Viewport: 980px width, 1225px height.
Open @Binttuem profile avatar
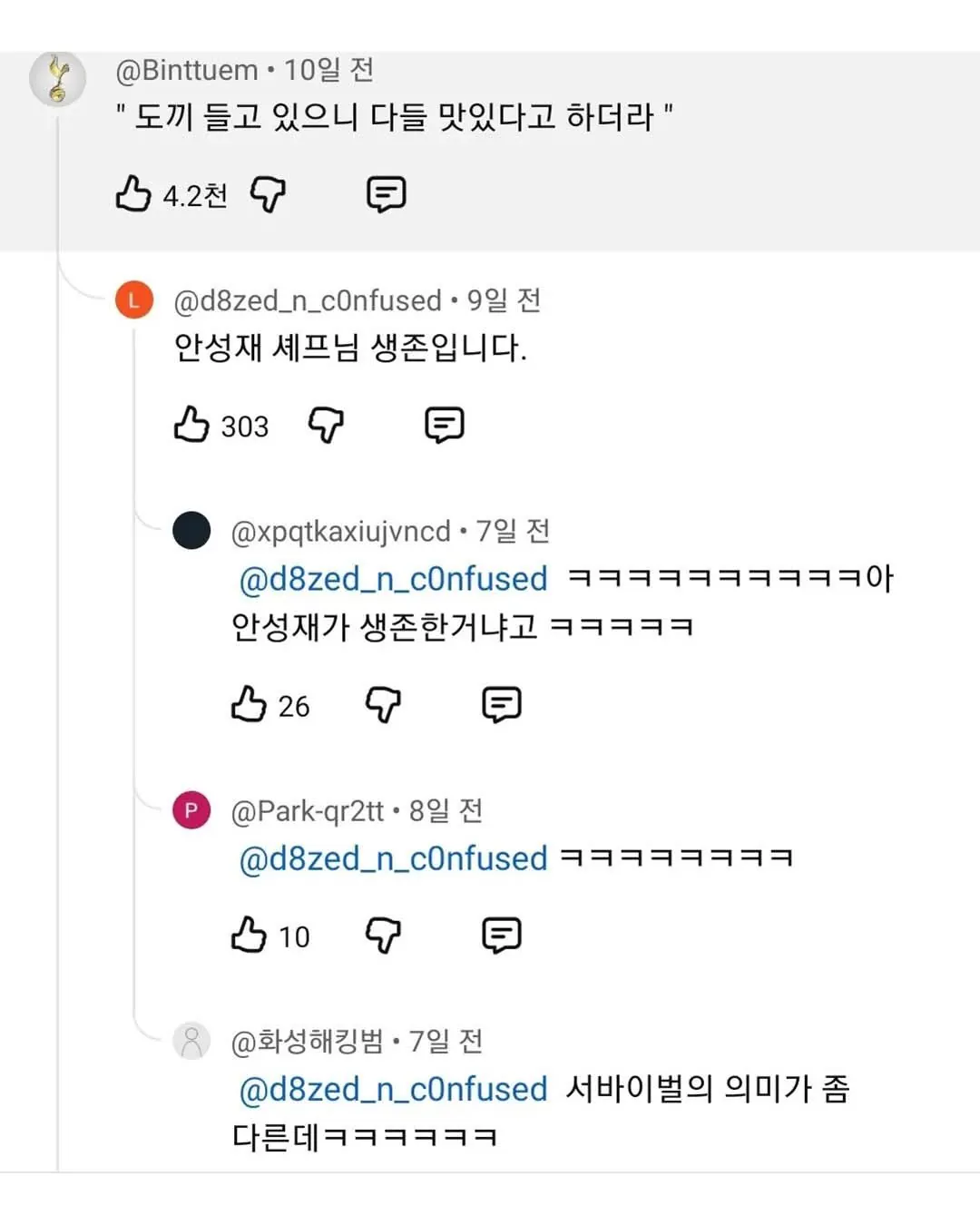pos(58,79)
